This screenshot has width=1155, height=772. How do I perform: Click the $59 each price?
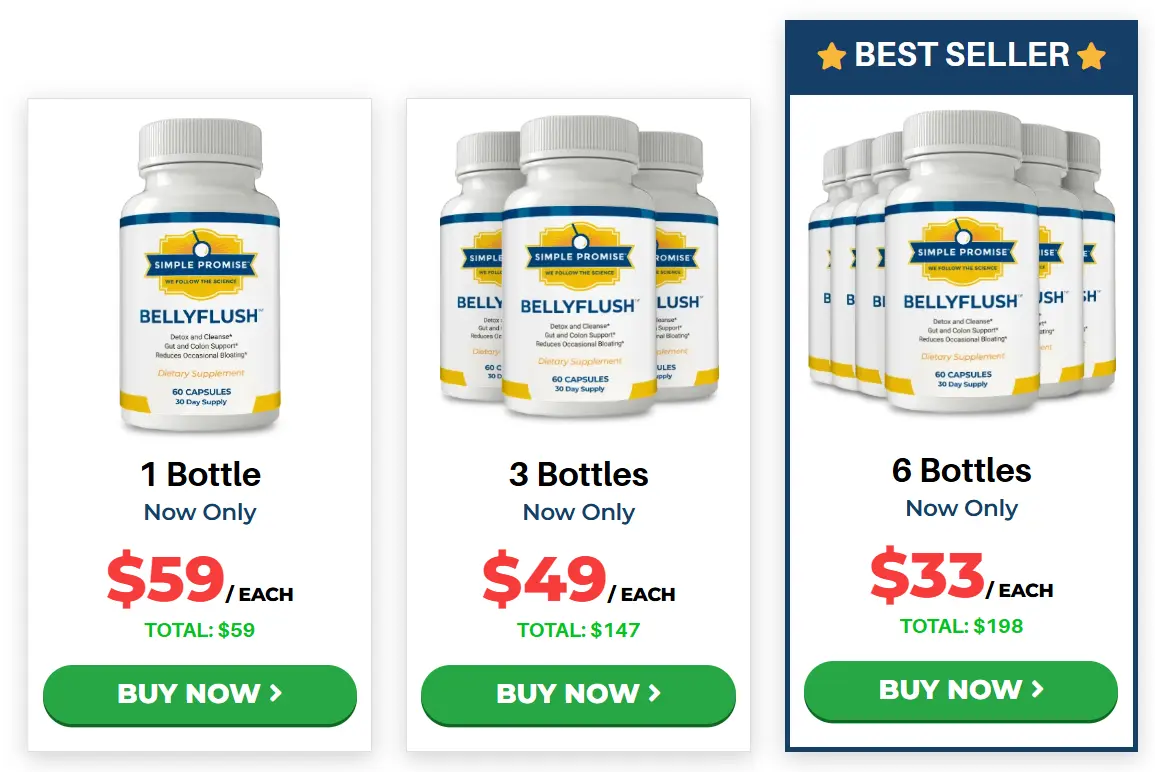coord(200,579)
